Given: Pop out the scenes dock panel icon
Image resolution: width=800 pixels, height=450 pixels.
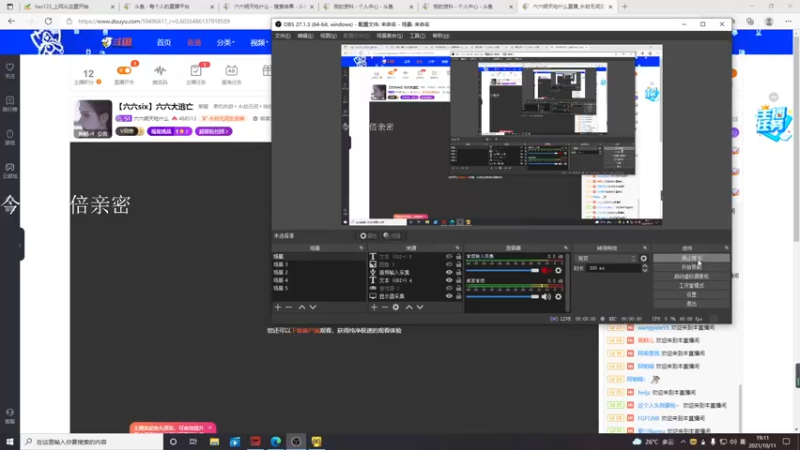Looking at the screenshot, I should tap(361, 248).
